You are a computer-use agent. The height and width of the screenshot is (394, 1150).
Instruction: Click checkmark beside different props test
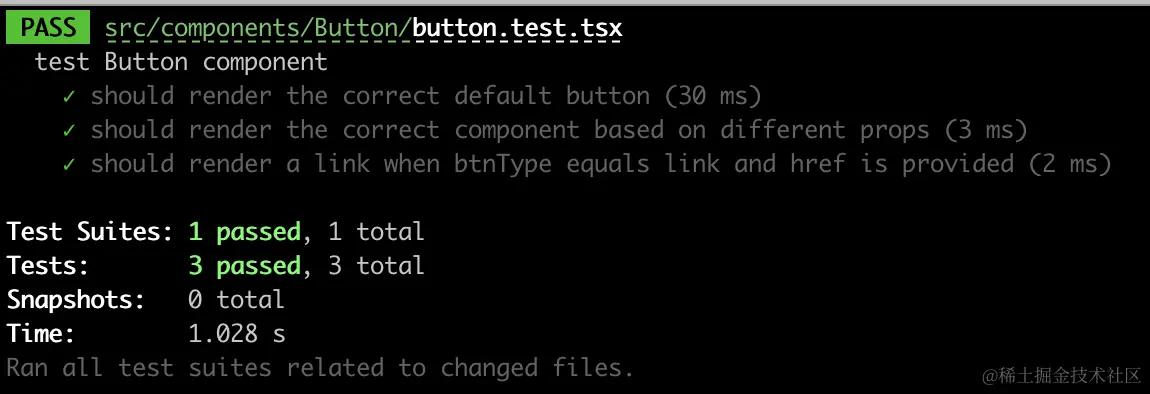[70, 131]
